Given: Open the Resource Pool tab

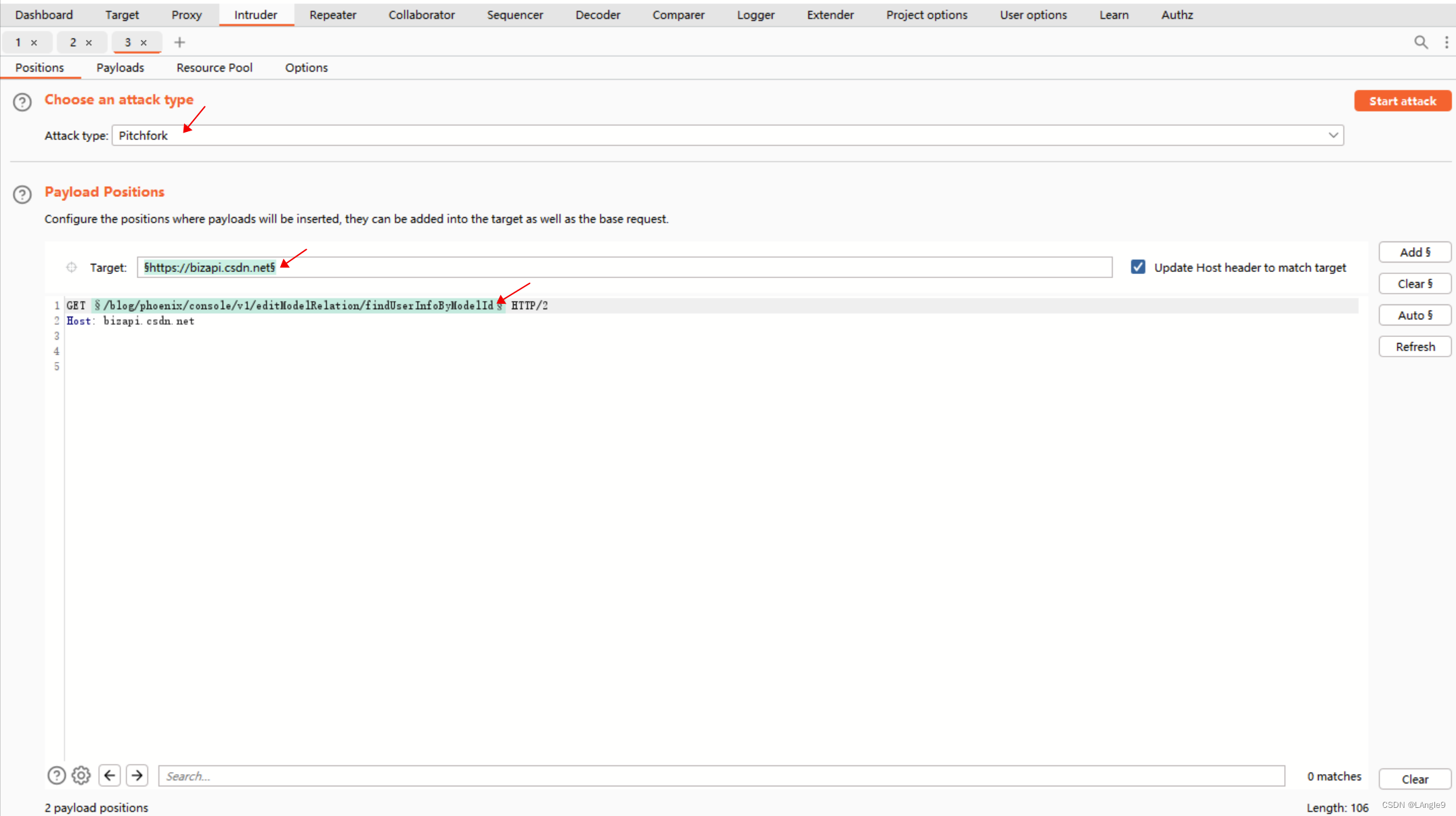Looking at the screenshot, I should [x=214, y=68].
